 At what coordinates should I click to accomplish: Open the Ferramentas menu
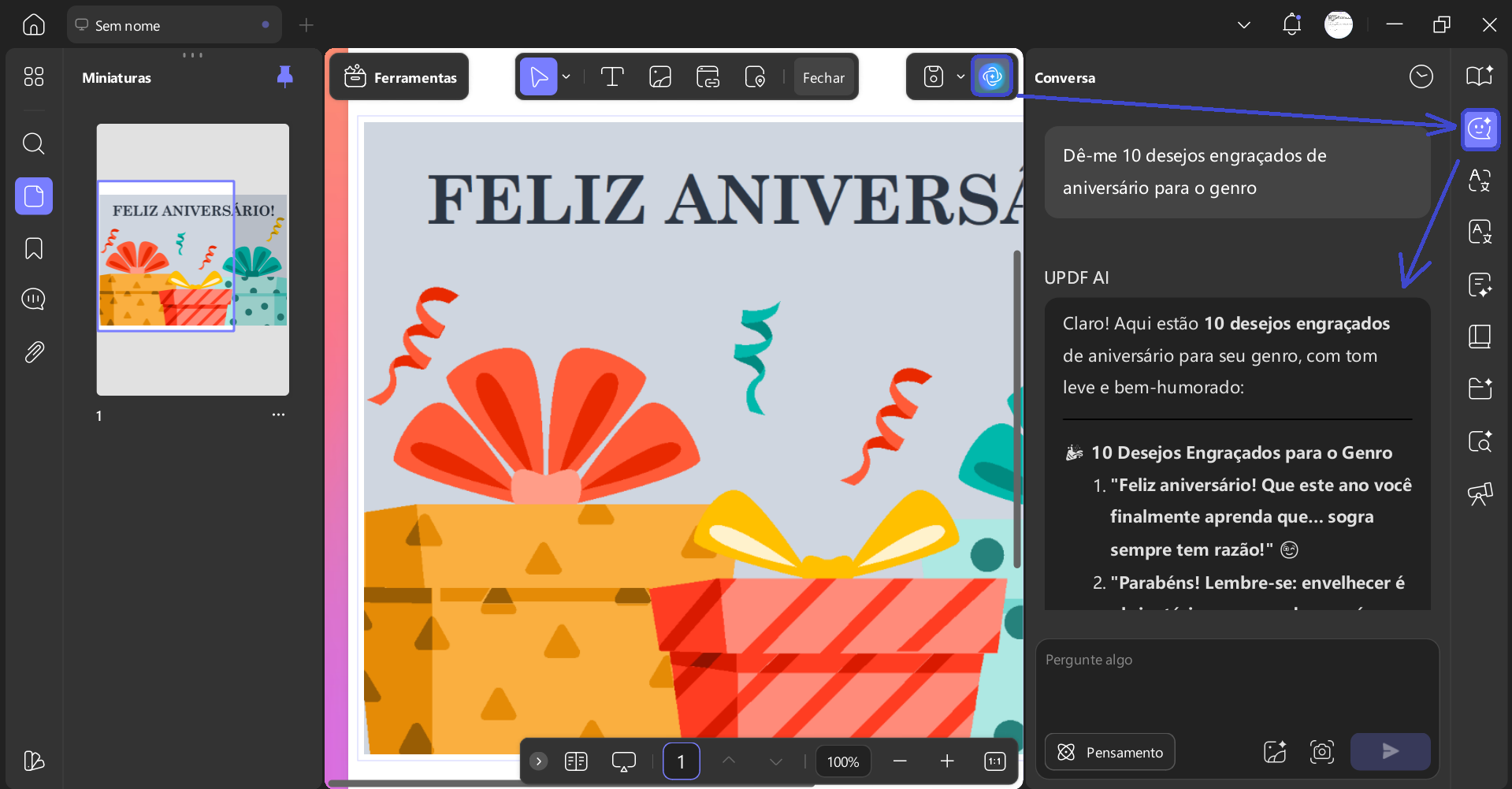click(399, 76)
